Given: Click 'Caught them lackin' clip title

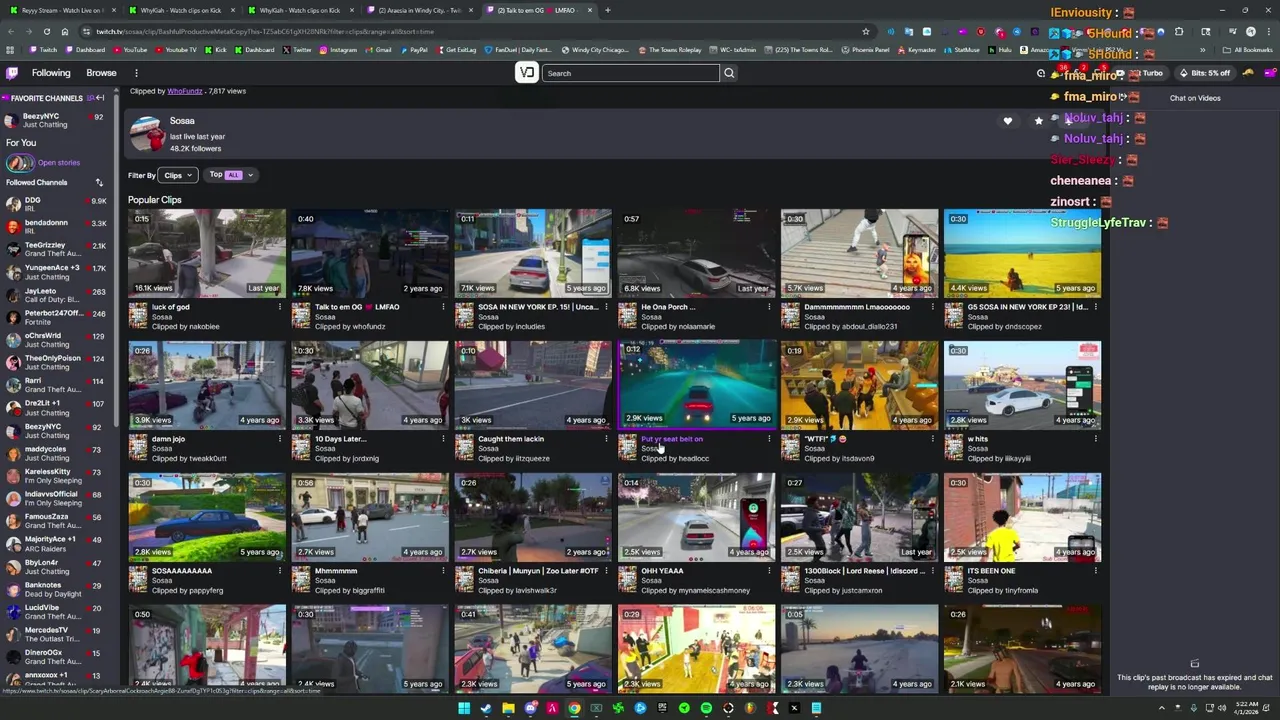Looking at the screenshot, I should [511, 439].
